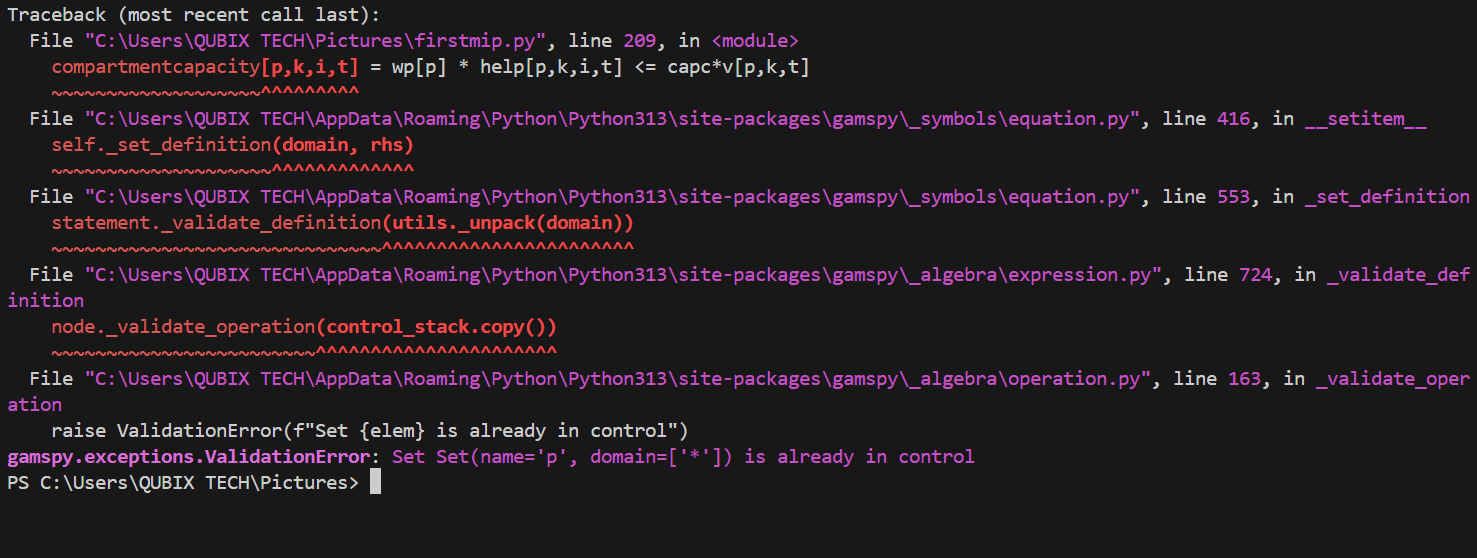Click the gamspy.exceptions.ValidationError error name
1477x558 pixels.
188,457
